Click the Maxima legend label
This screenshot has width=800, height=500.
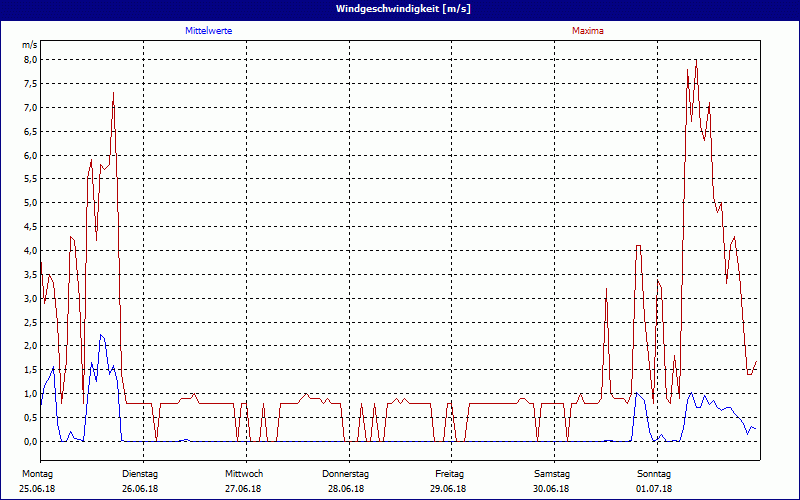point(587,31)
